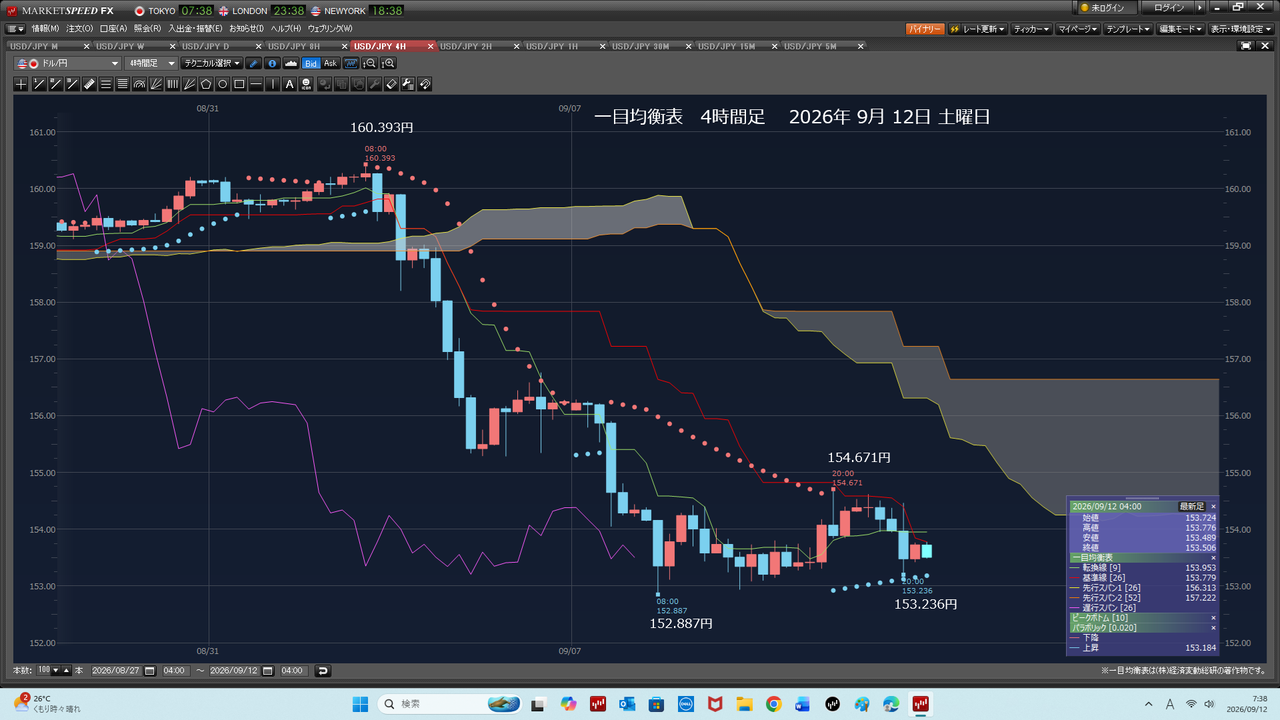
Task: Click the ログイン button
Action: click(x=1169, y=8)
